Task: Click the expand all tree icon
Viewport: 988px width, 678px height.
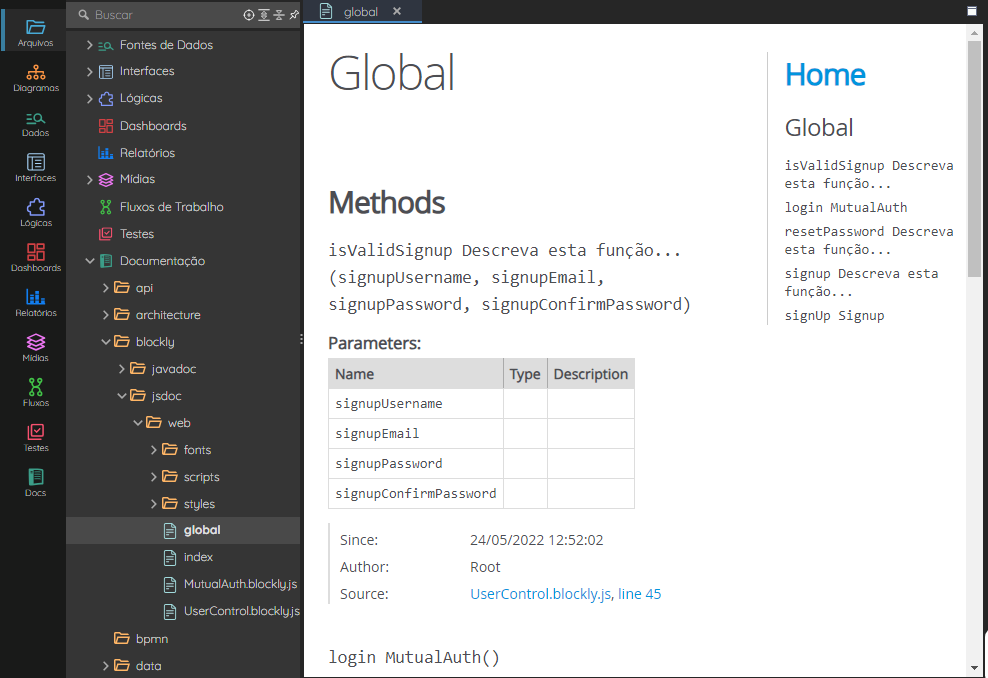Action: 264,15
